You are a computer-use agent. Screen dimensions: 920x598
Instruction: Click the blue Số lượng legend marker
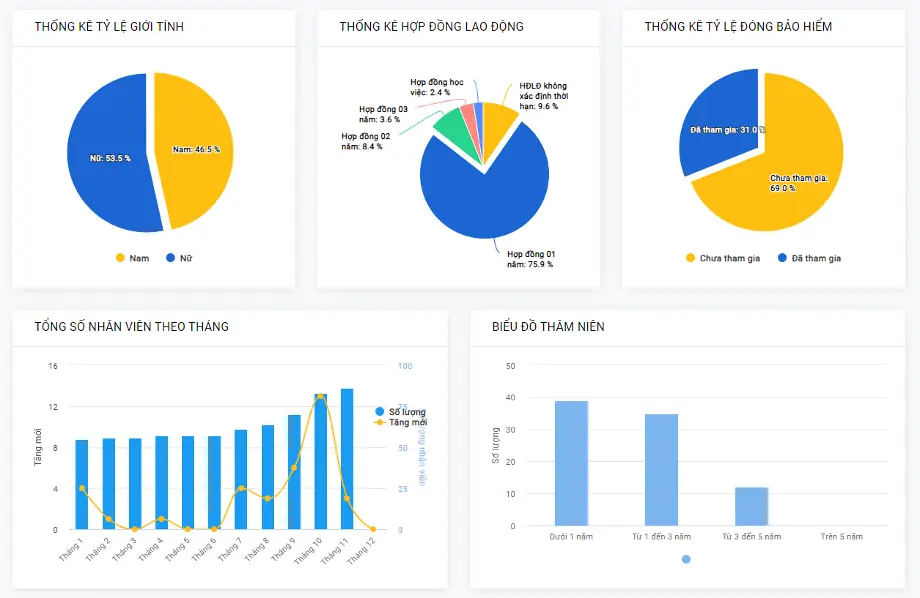[x=380, y=412]
